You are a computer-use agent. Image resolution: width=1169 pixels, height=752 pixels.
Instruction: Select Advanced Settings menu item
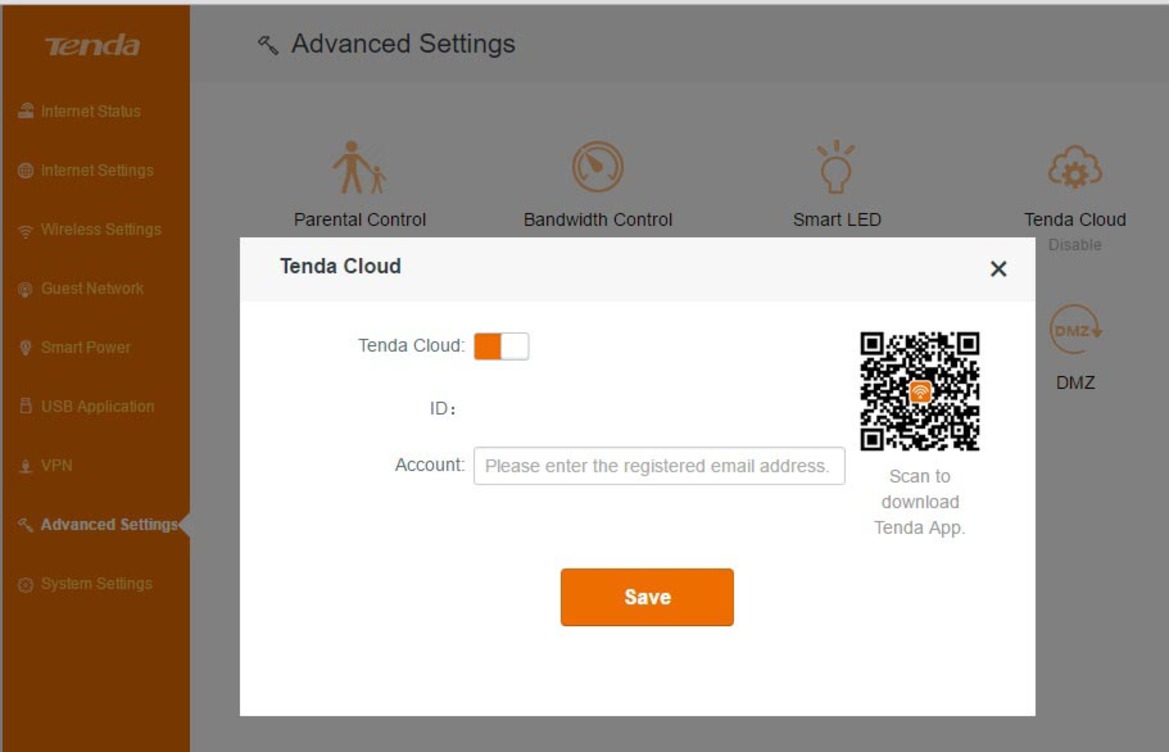pyautogui.click(x=109, y=525)
